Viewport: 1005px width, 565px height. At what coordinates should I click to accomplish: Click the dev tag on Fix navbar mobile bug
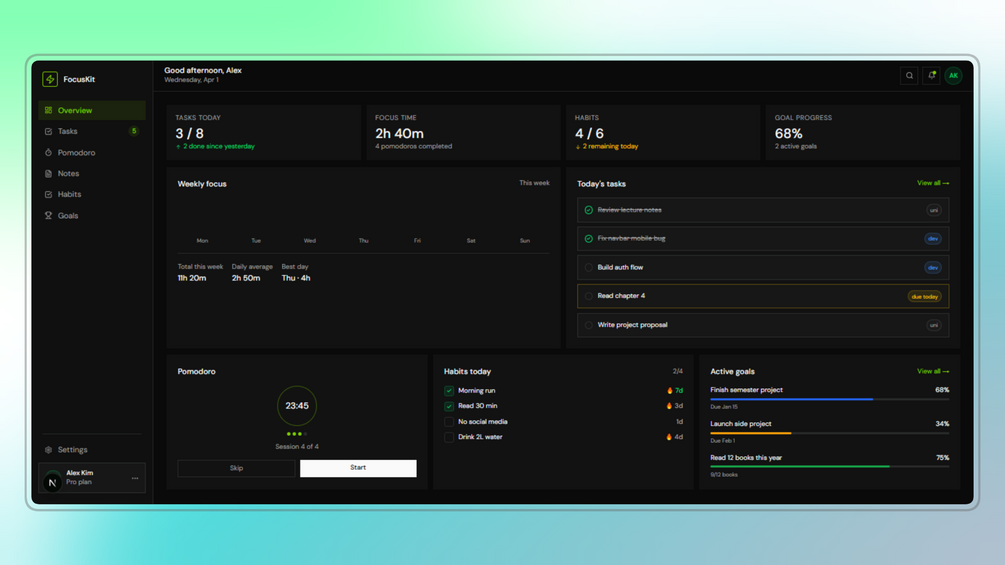click(933, 238)
